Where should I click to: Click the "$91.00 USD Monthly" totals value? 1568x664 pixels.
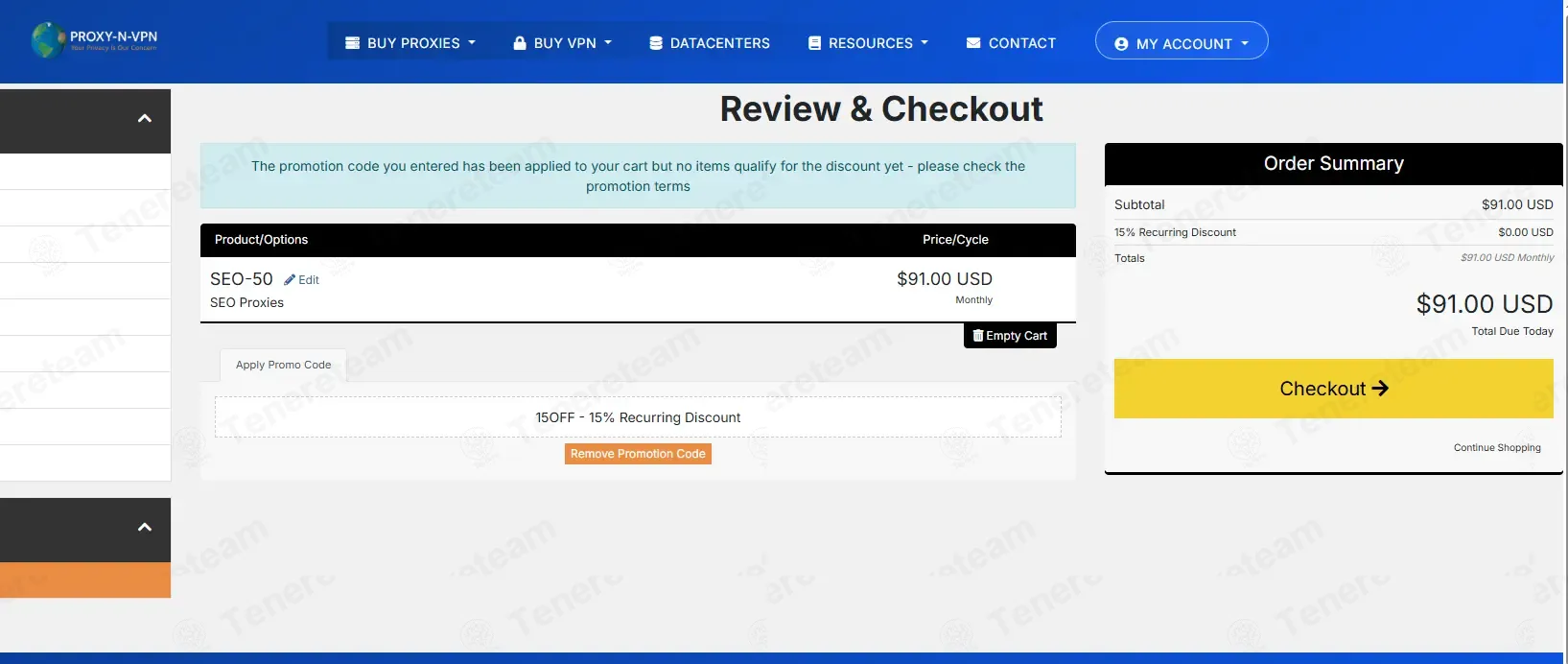pyautogui.click(x=1508, y=258)
